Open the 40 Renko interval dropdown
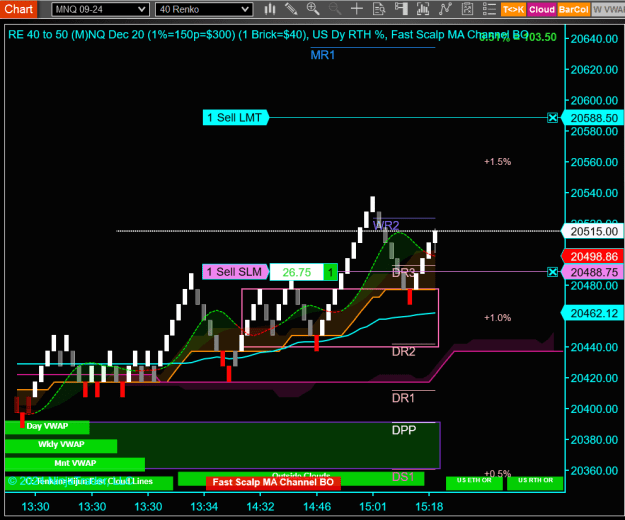 [x=204, y=9]
